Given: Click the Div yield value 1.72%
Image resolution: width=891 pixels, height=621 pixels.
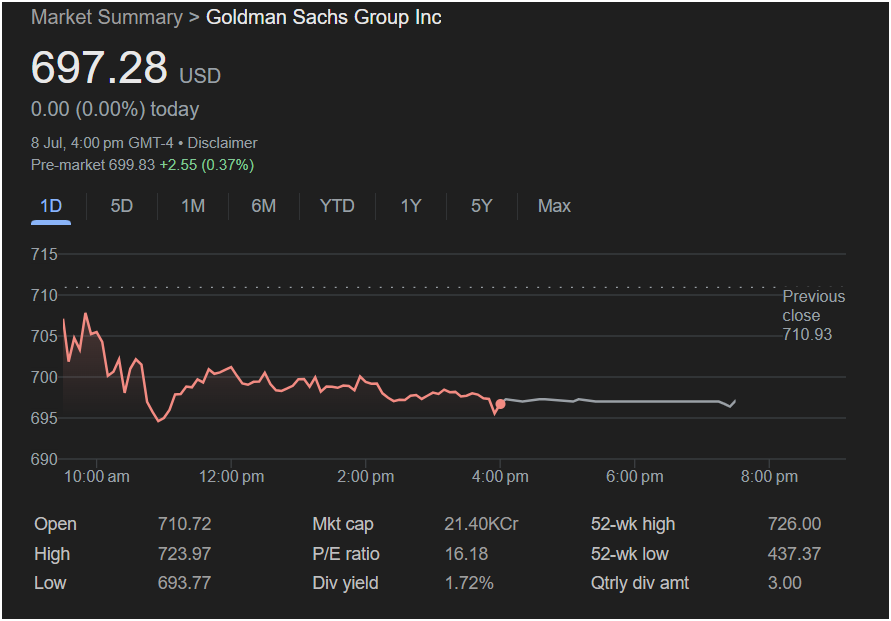Looking at the screenshot, I should pyautogui.click(x=469, y=582).
